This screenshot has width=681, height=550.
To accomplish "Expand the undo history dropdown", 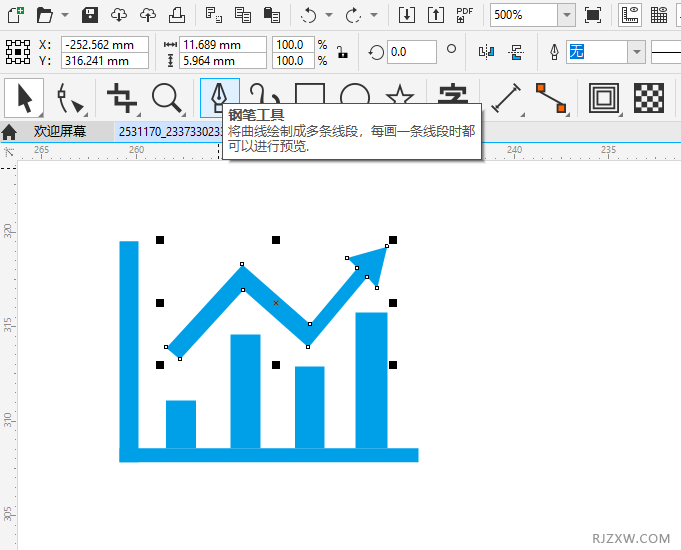I will (x=329, y=15).
